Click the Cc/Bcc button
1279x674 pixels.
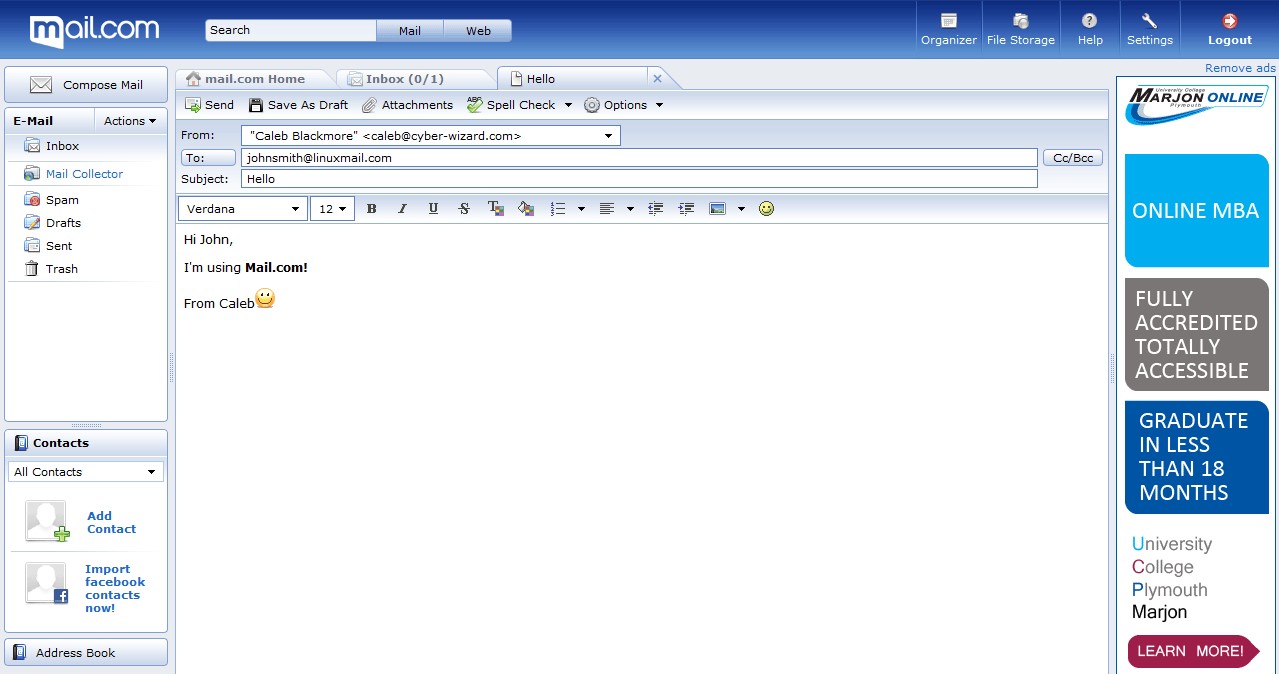click(x=1072, y=158)
